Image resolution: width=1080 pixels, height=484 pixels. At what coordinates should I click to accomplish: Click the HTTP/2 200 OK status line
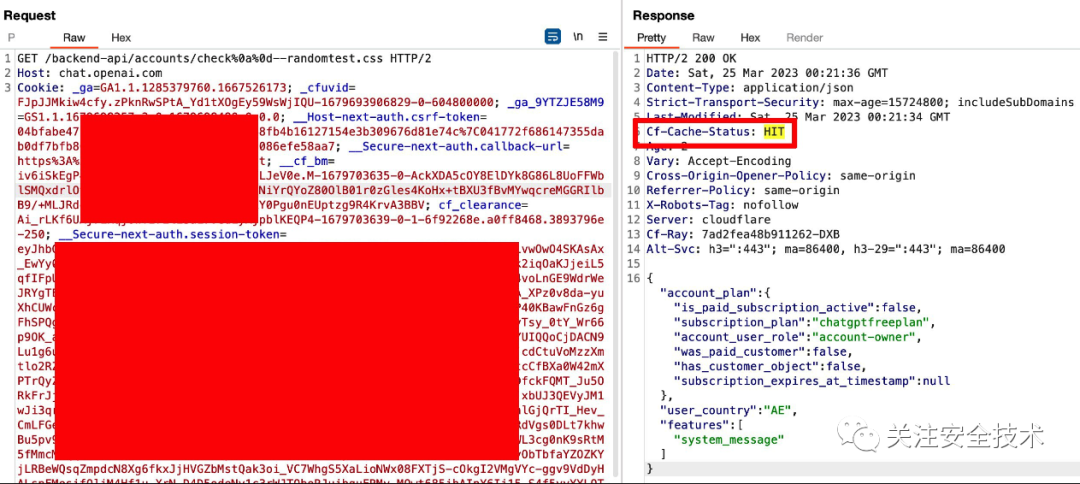pos(691,59)
